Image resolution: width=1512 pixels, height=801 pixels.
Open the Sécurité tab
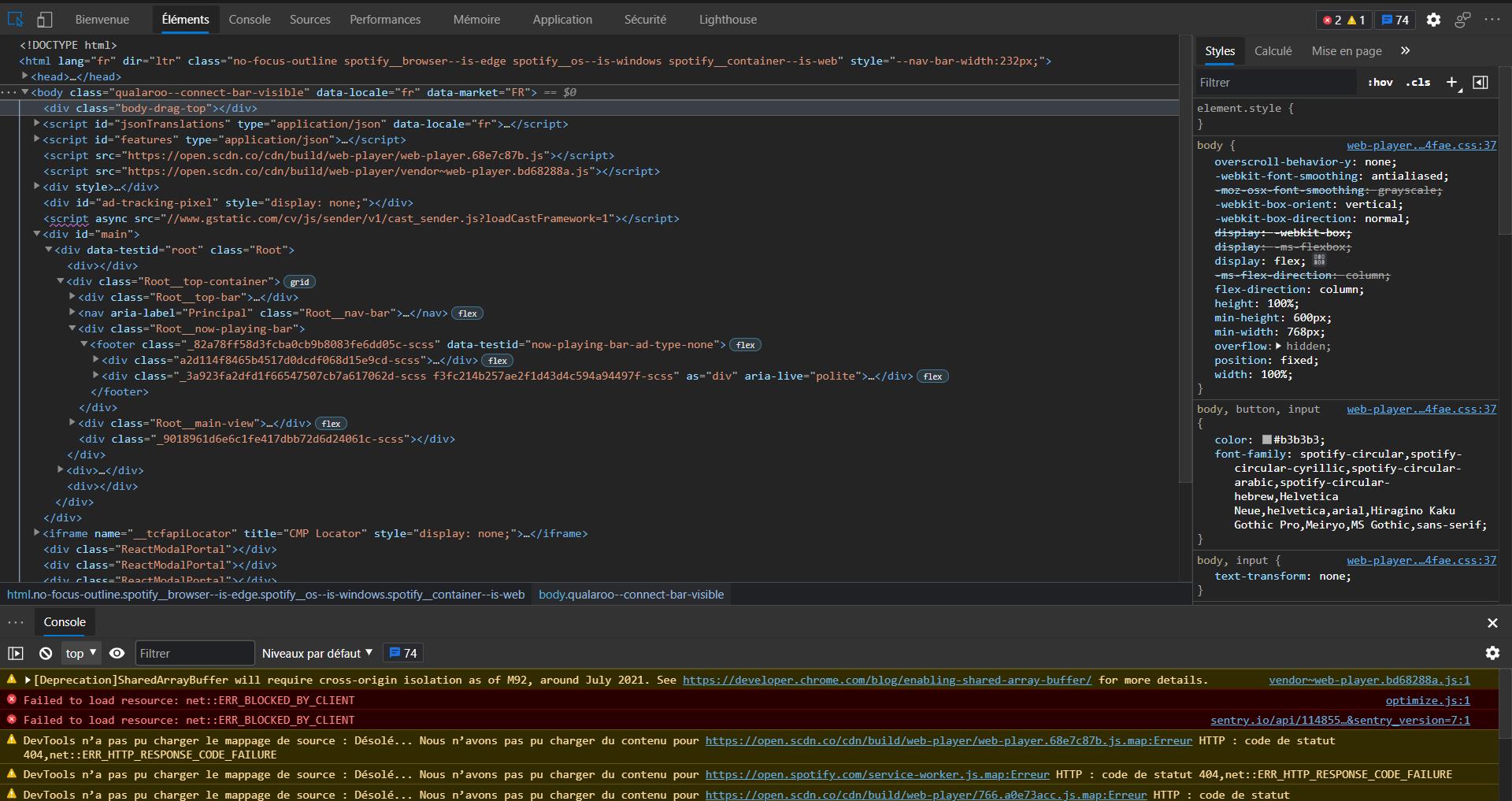point(645,20)
